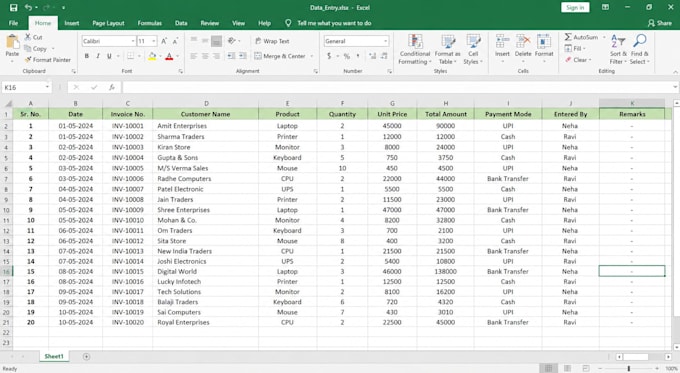Open font name dropdown Calibri
680x373 pixels.
coord(133,41)
